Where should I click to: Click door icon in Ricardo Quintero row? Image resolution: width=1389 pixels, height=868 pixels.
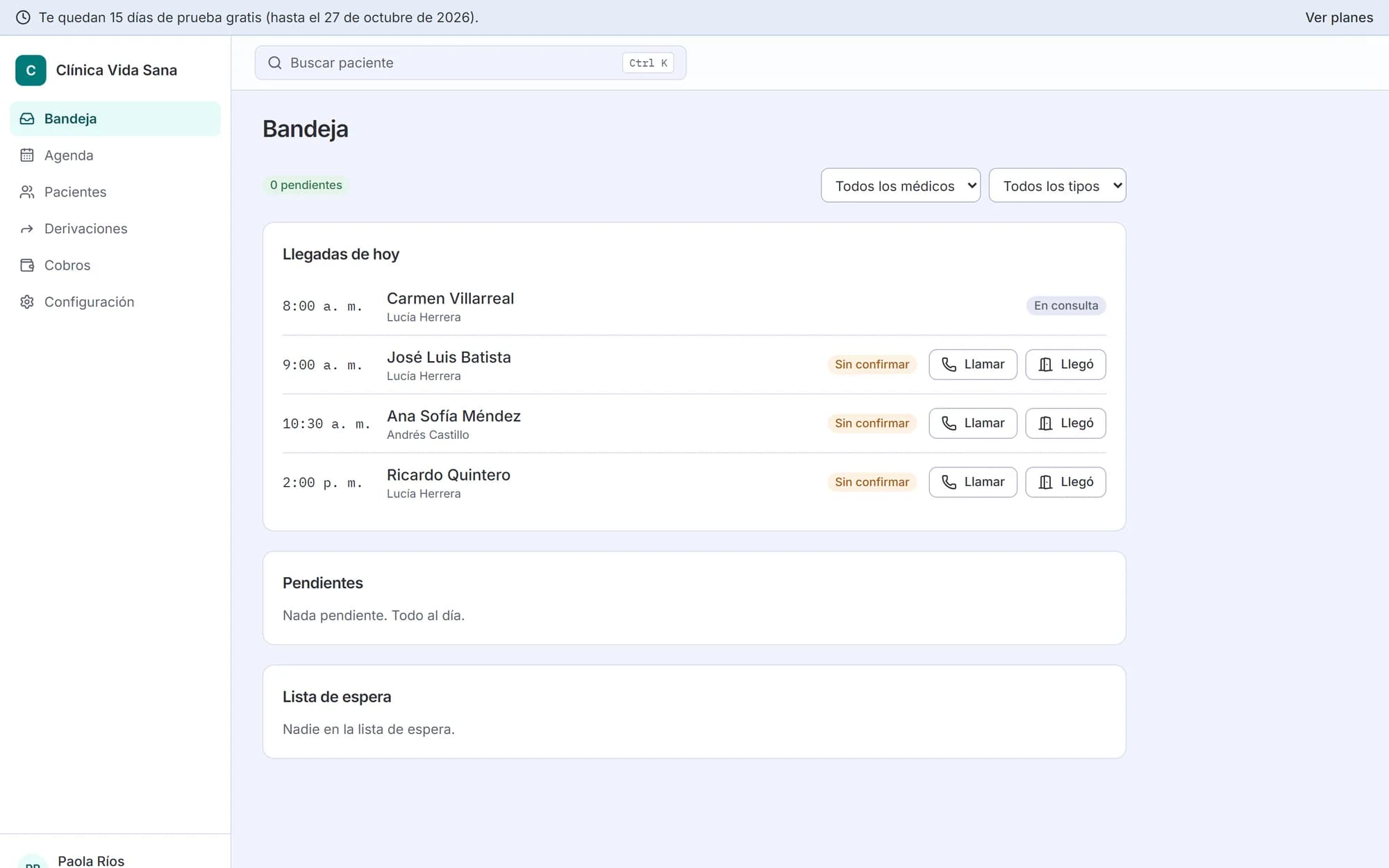point(1045,482)
